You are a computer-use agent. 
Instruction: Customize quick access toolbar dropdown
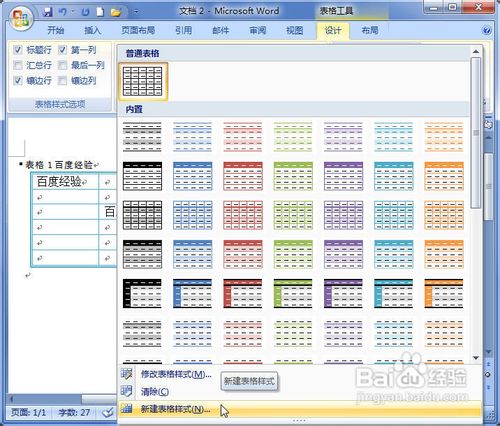tap(136, 13)
